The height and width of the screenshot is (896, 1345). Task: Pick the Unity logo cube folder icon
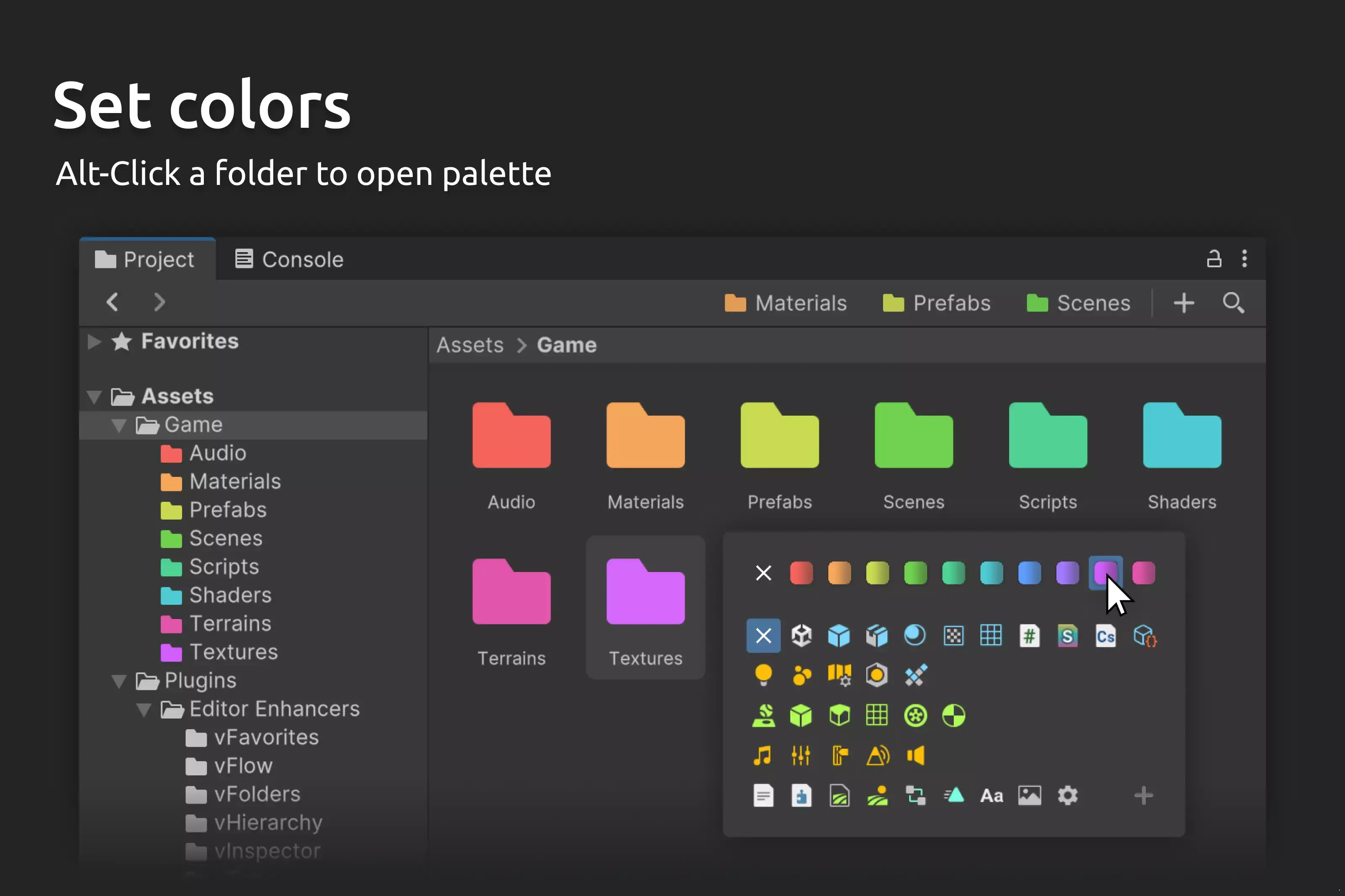click(x=801, y=635)
